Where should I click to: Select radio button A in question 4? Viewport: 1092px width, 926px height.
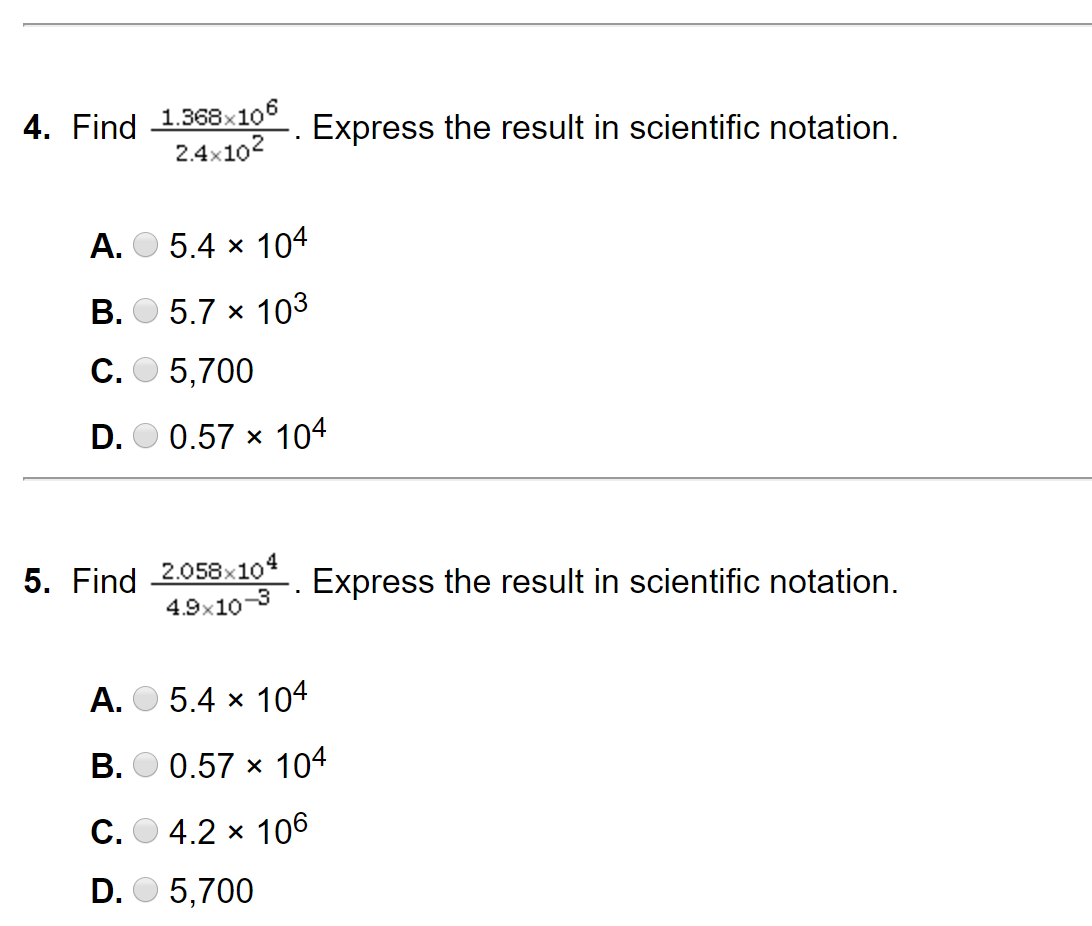tap(146, 246)
